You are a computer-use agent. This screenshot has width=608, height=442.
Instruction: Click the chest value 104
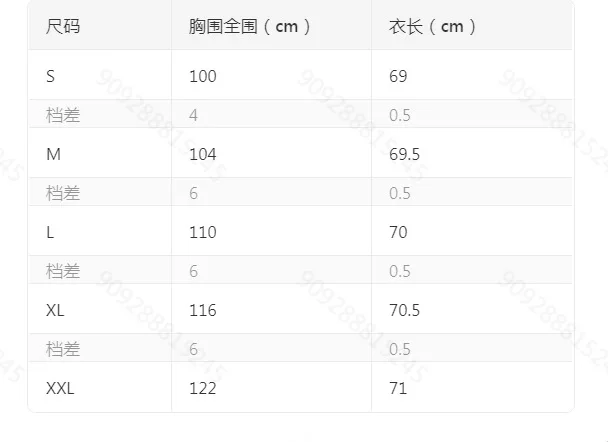202,154
